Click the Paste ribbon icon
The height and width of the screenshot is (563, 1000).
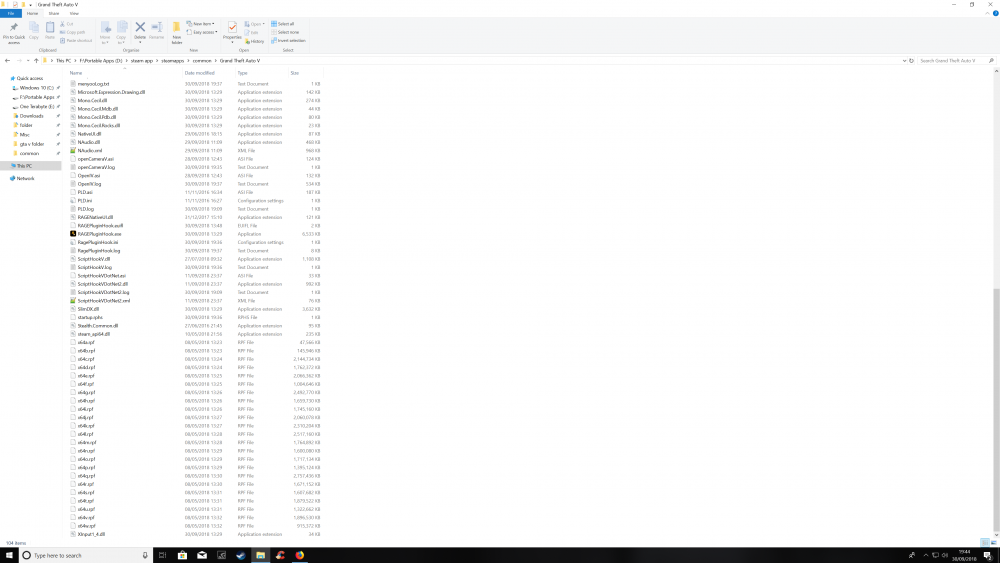(50, 28)
